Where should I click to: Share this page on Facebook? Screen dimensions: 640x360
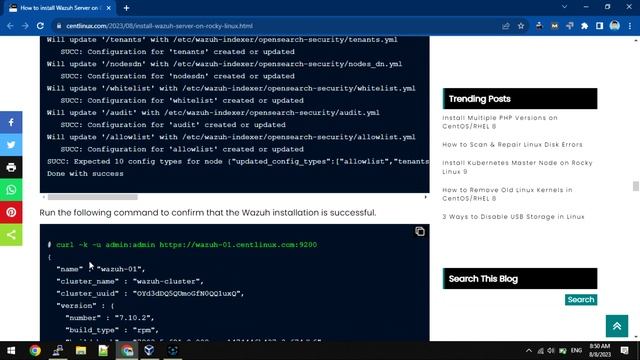pyautogui.click(x=11, y=122)
